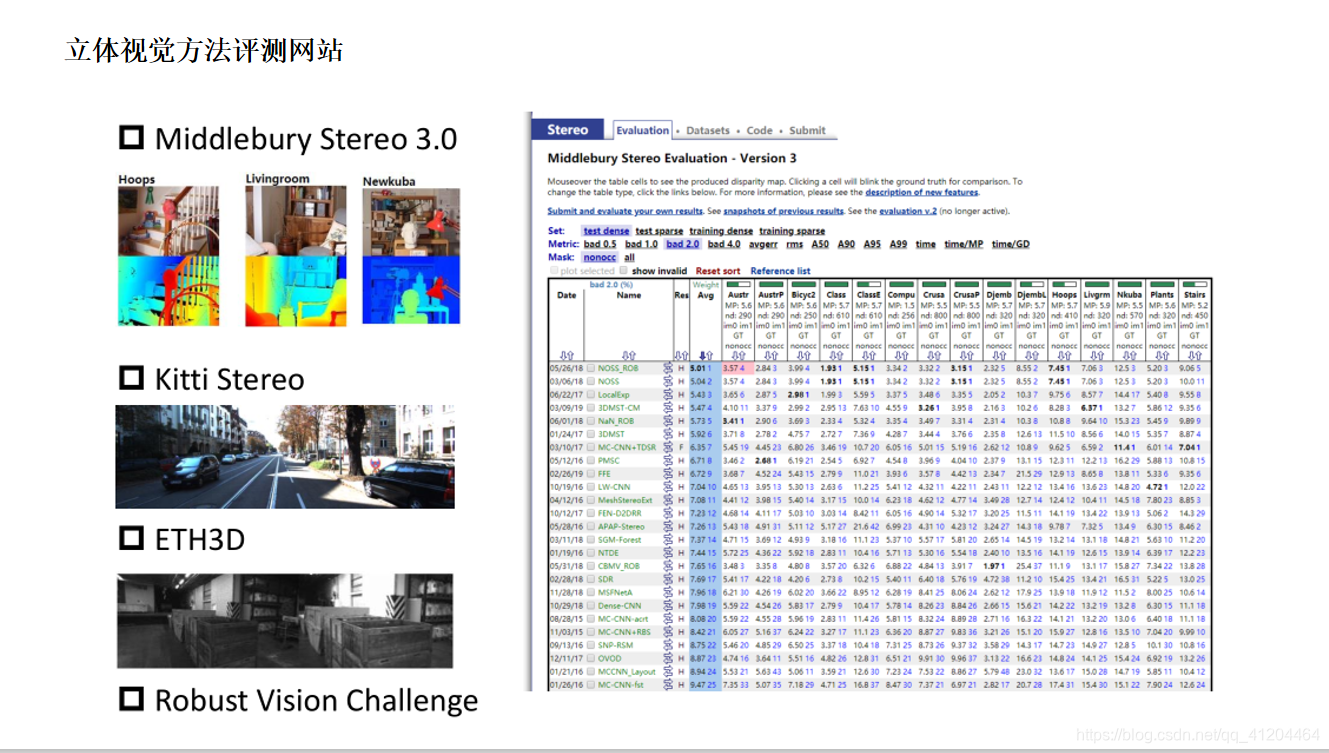The image size is (1329, 753).
Task: Tick the APAP-Stereo row checkbox
Action: (x=591, y=526)
